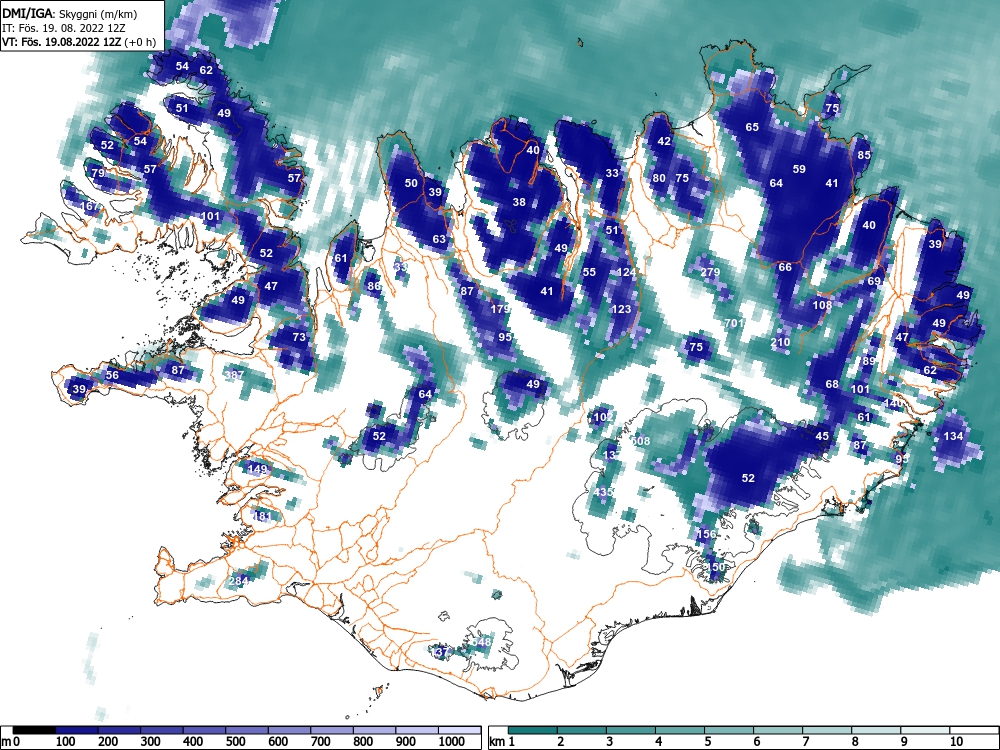Click the visibility value 124 on the map
Image resolution: width=1000 pixels, height=750 pixels.
point(626,272)
